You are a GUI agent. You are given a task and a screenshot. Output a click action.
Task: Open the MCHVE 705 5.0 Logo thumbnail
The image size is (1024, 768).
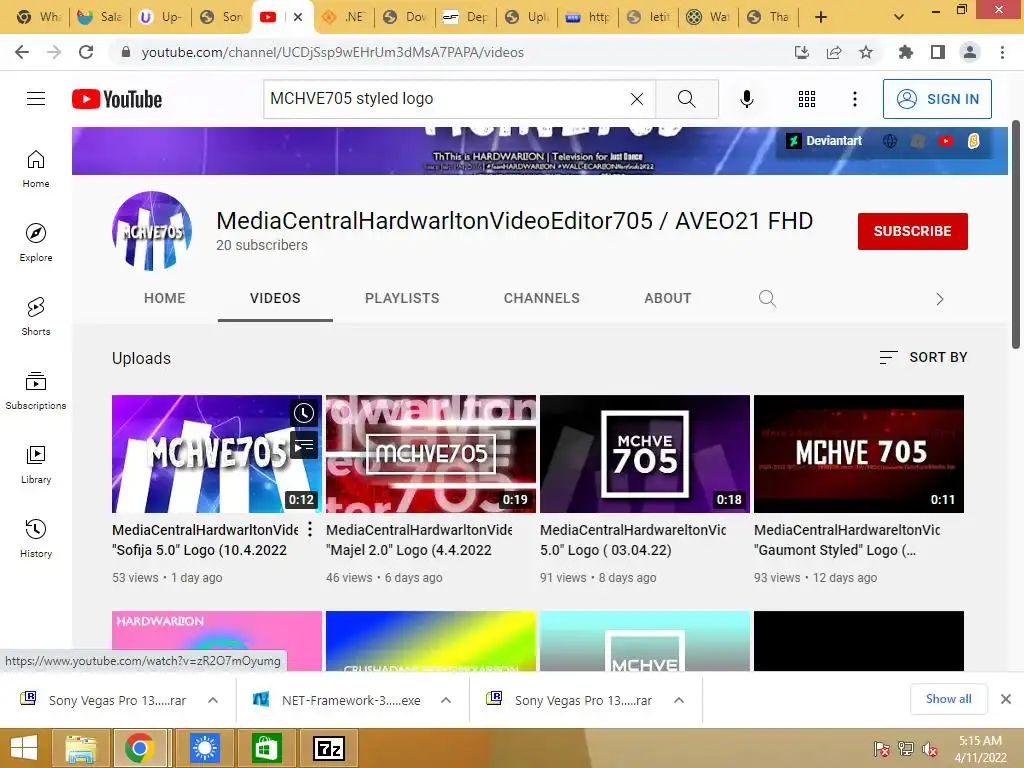(x=645, y=454)
